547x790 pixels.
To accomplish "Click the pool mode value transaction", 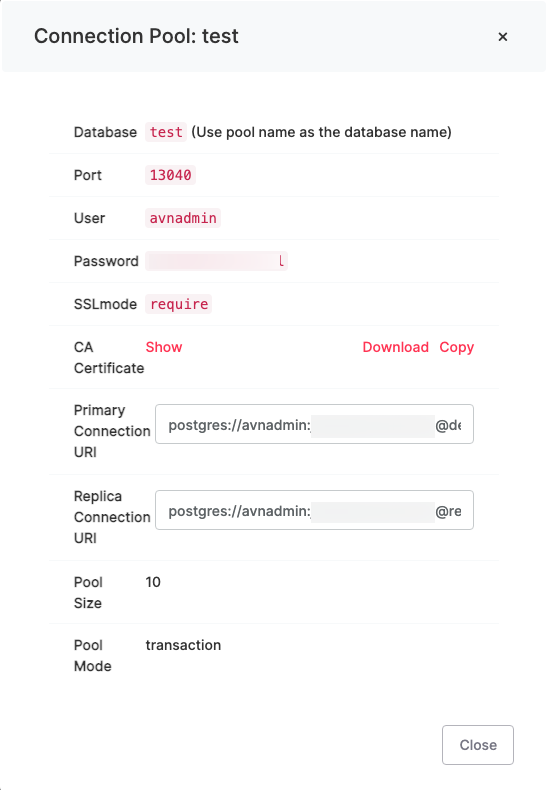I will click(x=183, y=645).
